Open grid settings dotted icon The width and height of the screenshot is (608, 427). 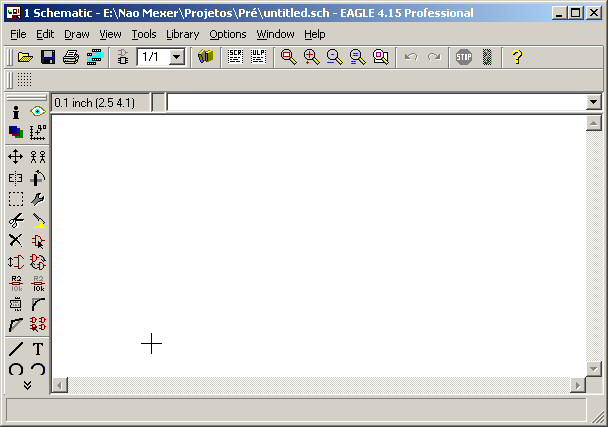[x=24, y=80]
